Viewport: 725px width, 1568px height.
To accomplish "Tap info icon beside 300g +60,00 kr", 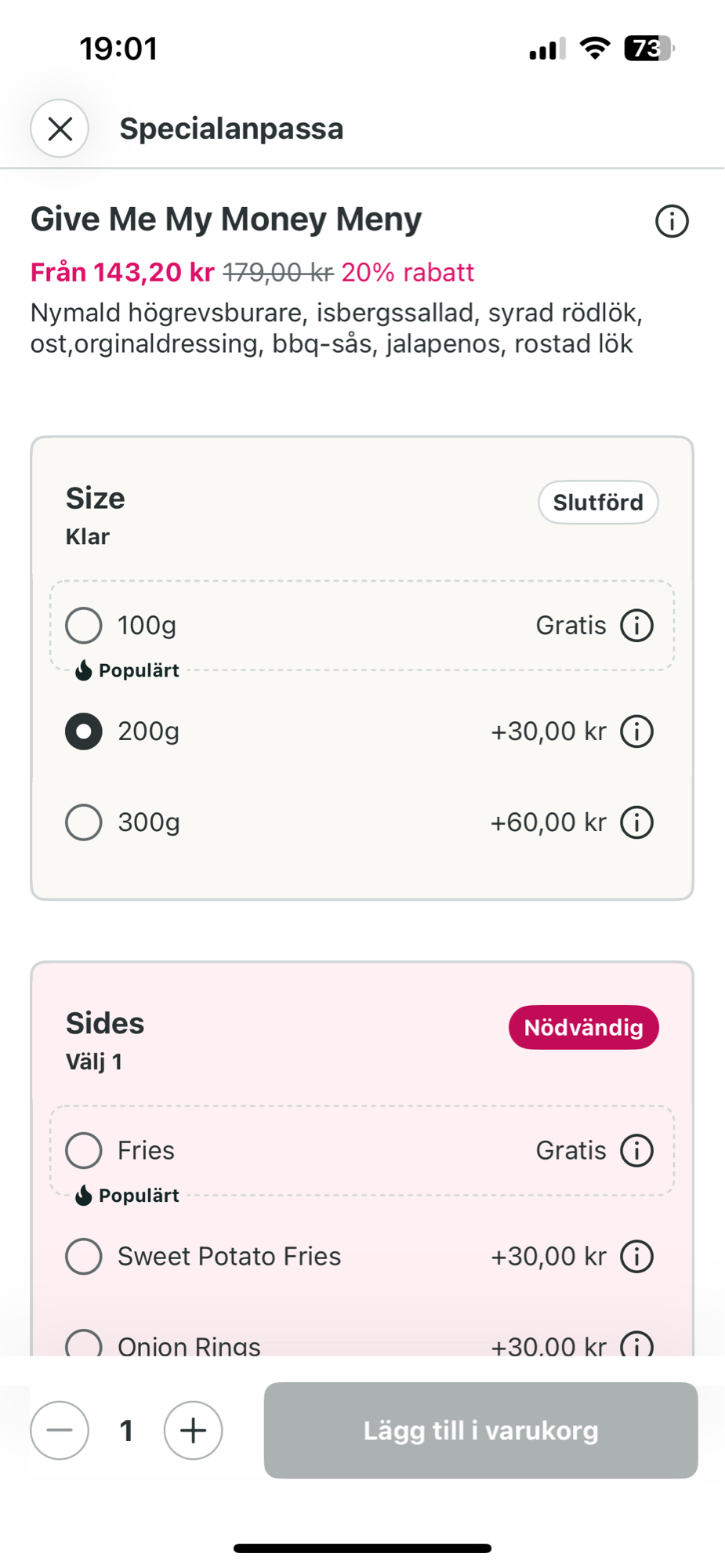I will pos(636,822).
